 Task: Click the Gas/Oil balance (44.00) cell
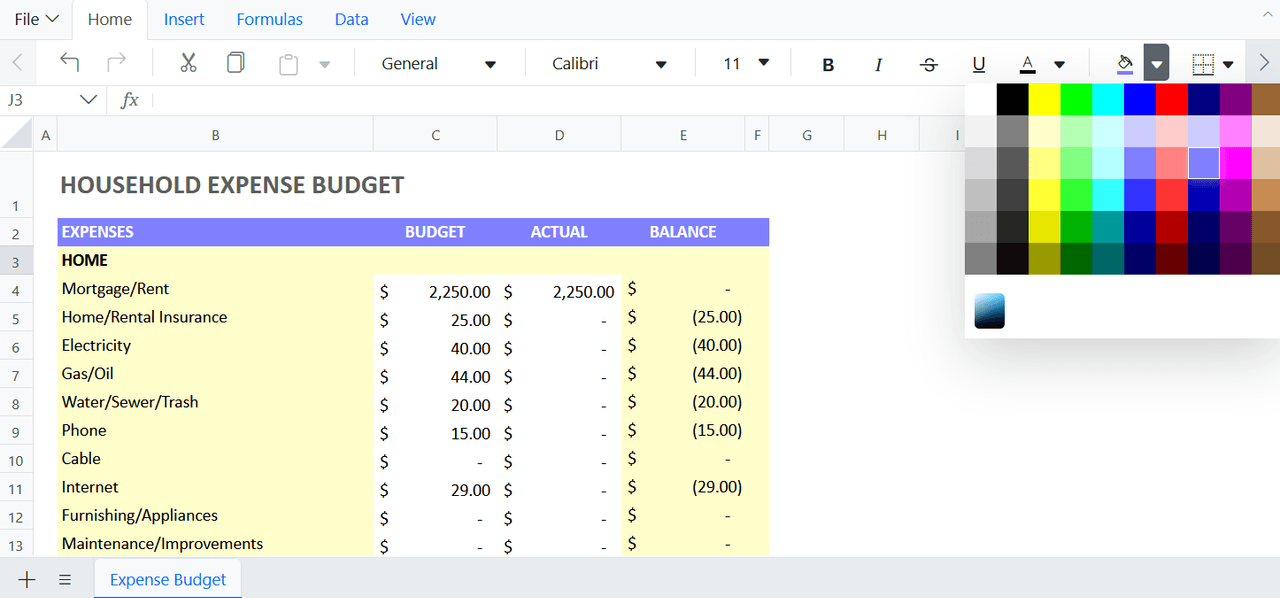[x=683, y=374]
